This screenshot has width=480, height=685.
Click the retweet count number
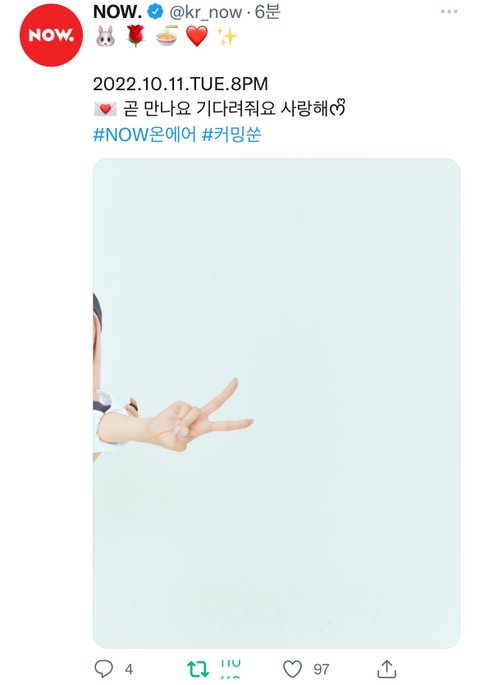tap(231, 669)
